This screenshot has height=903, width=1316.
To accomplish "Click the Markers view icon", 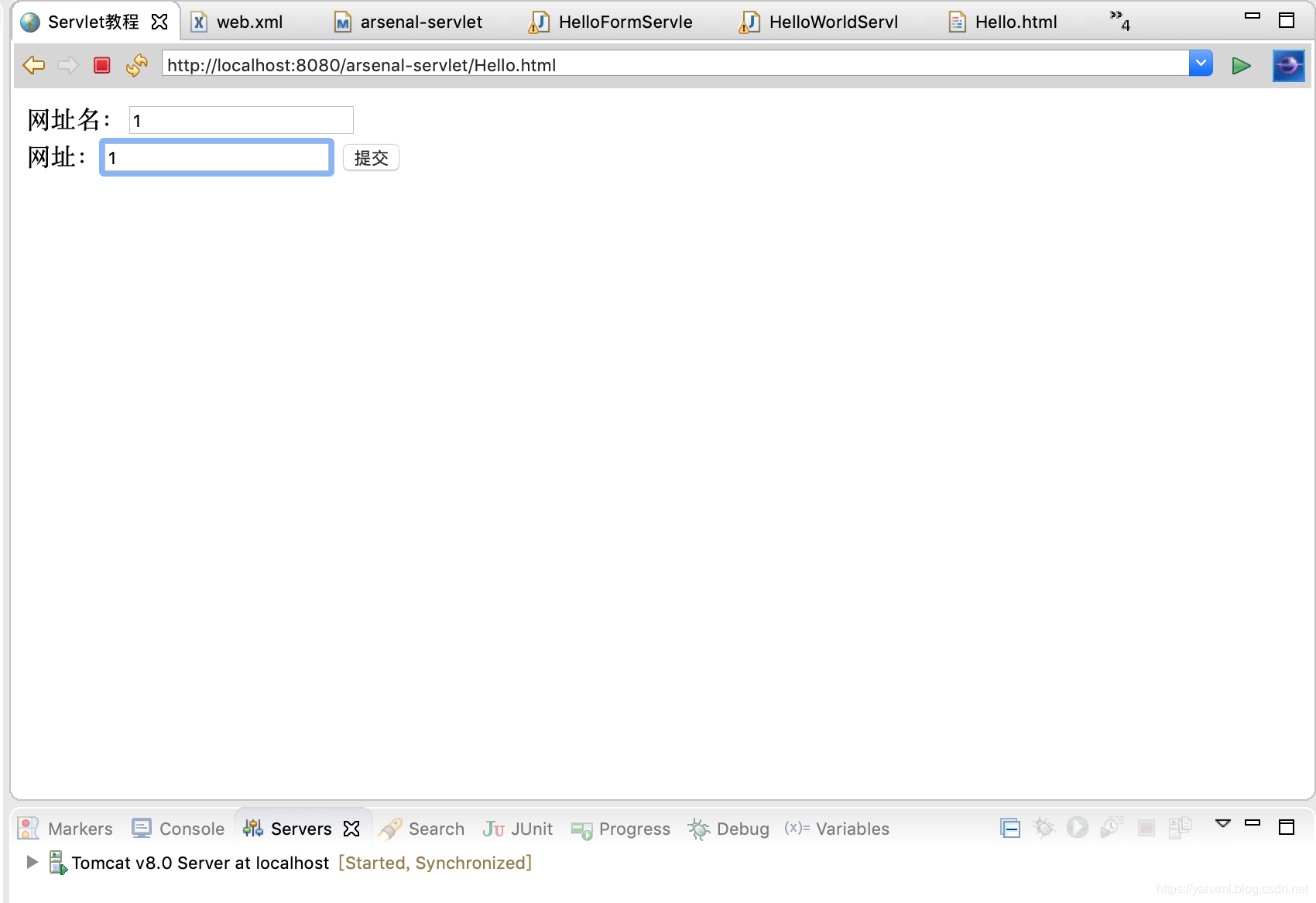I will point(29,829).
